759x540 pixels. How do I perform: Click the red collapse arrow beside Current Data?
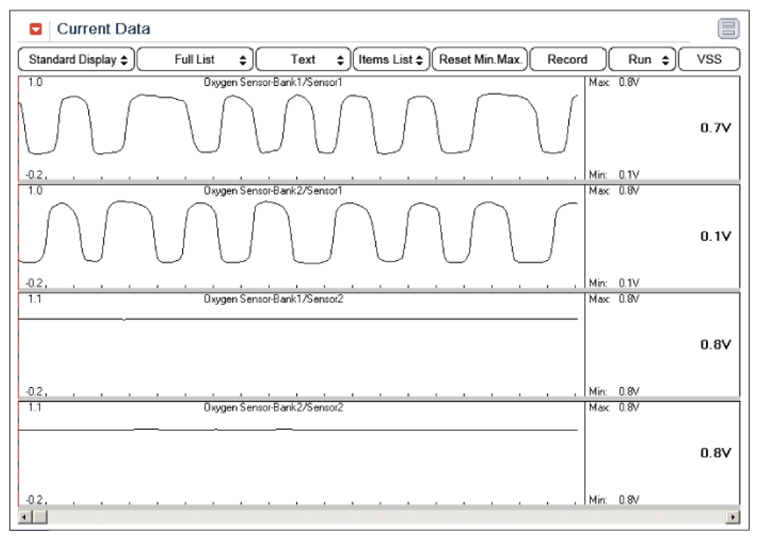point(35,29)
